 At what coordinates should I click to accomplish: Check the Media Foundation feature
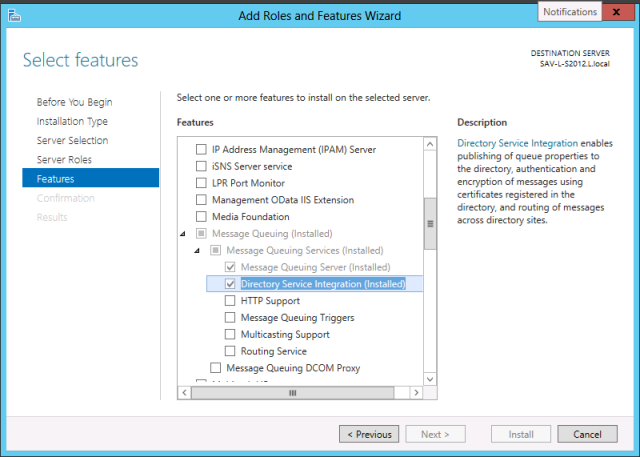tap(201, 216)
